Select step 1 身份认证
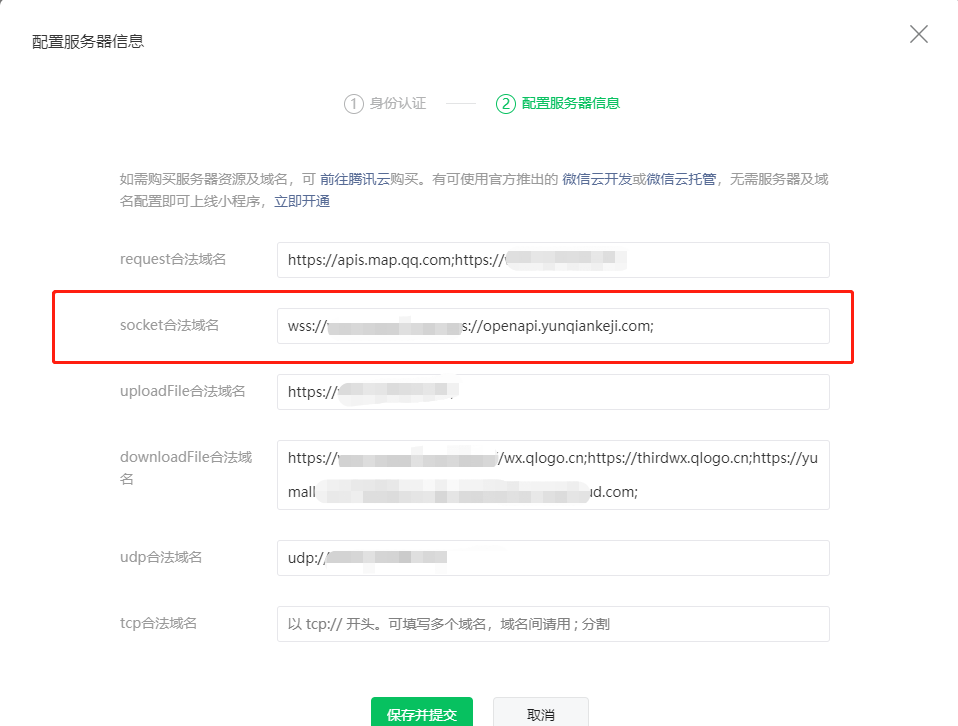 coord(385,103)
